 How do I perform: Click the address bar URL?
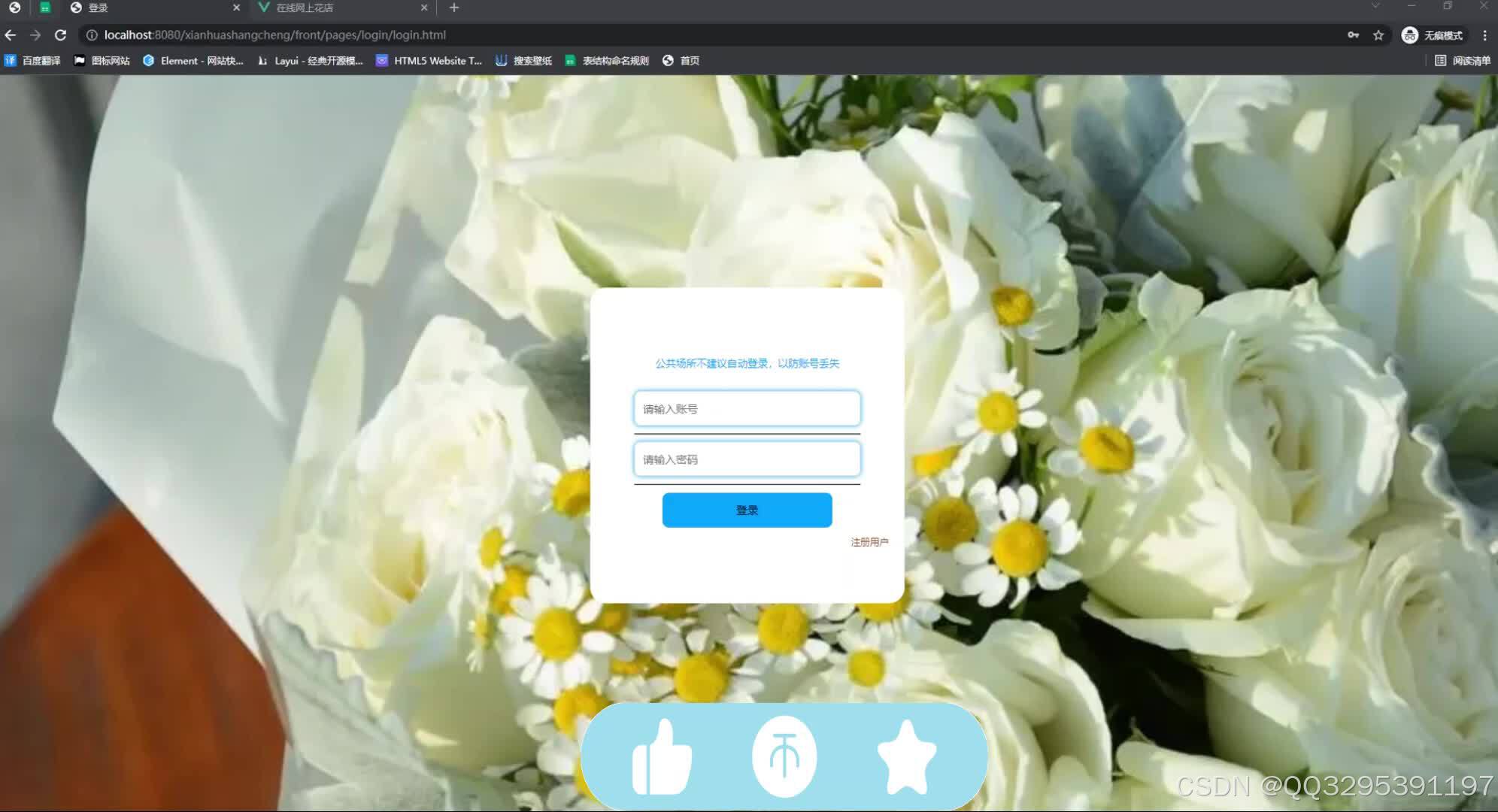coord(275,35)
